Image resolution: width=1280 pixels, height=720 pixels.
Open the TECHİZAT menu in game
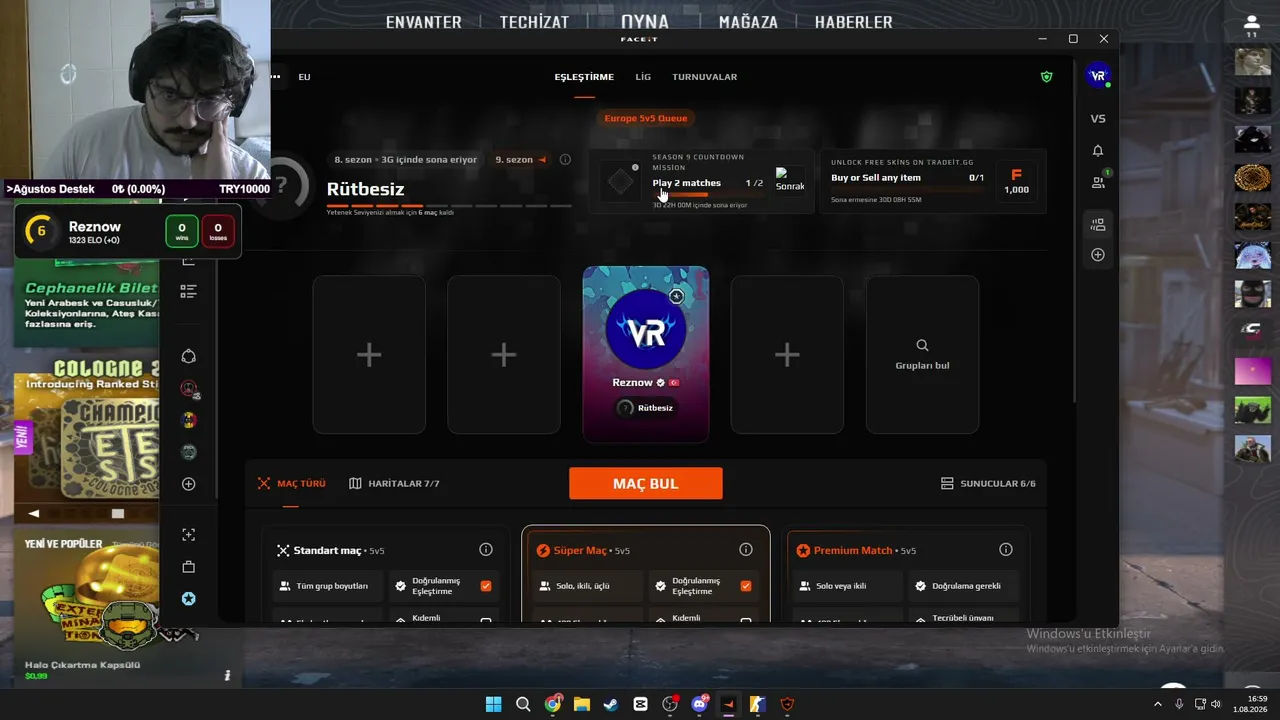coord(534,22)
